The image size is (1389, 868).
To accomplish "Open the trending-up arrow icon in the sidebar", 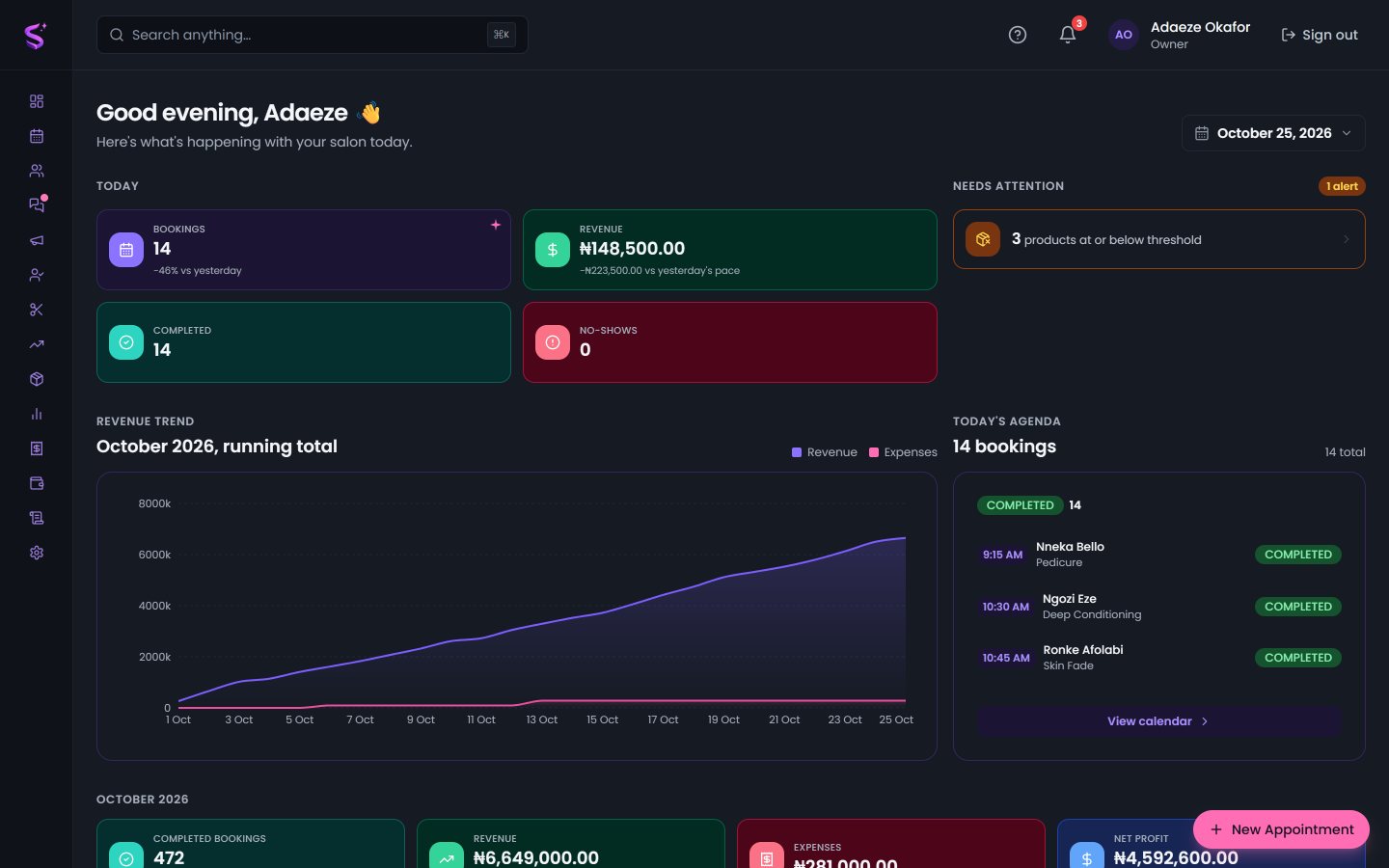I will point(37,344).
